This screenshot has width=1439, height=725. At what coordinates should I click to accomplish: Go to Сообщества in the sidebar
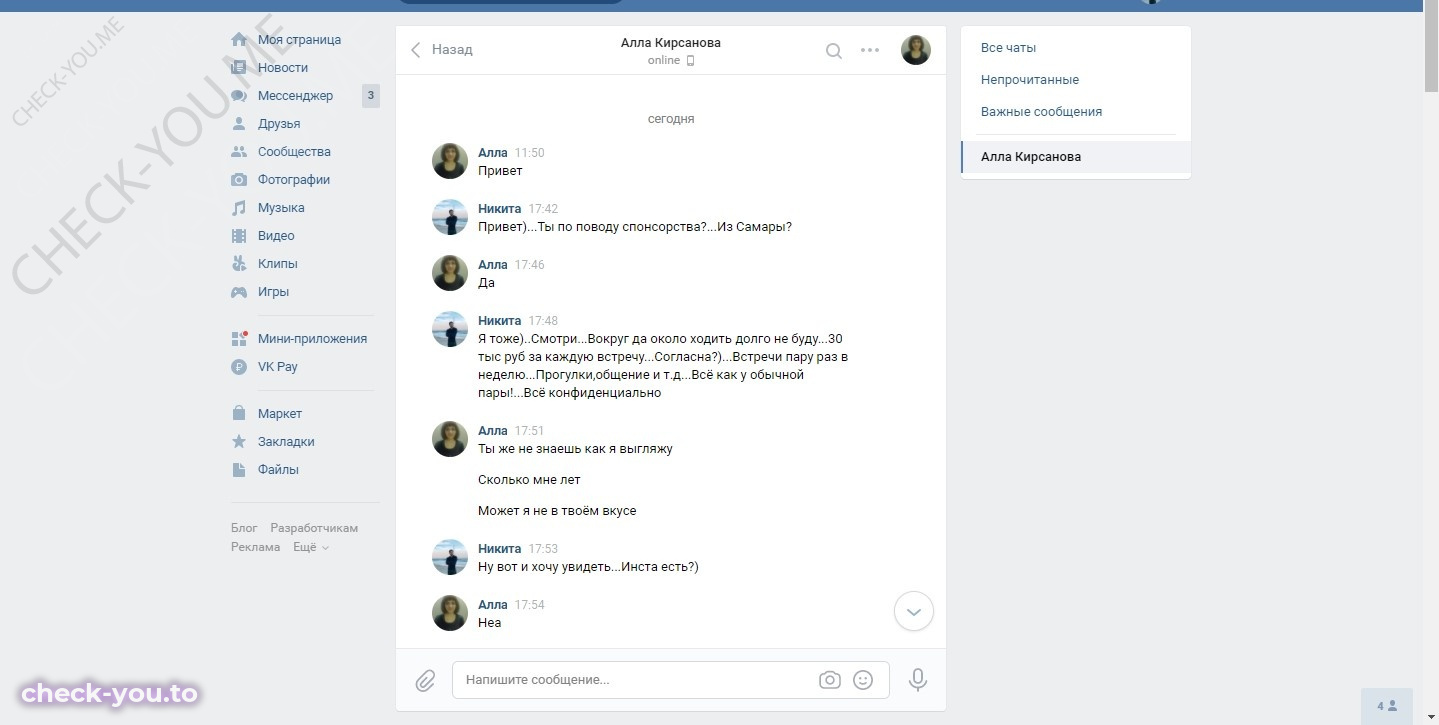coord(294,152)
